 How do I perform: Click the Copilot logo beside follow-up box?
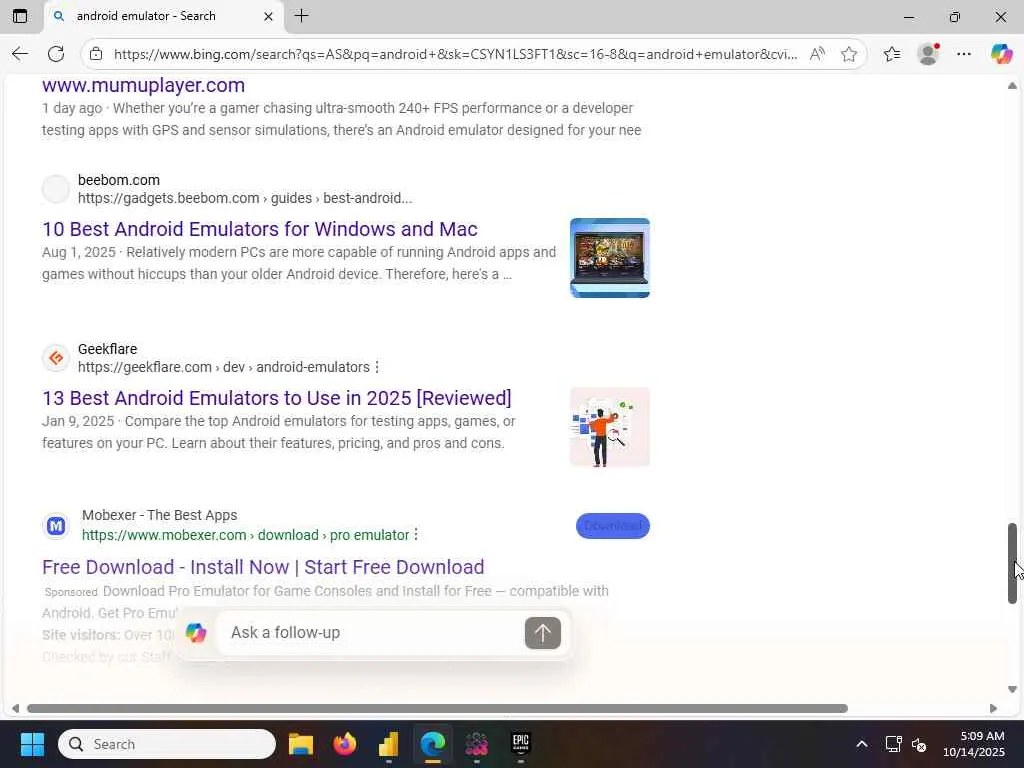[196, 633]
